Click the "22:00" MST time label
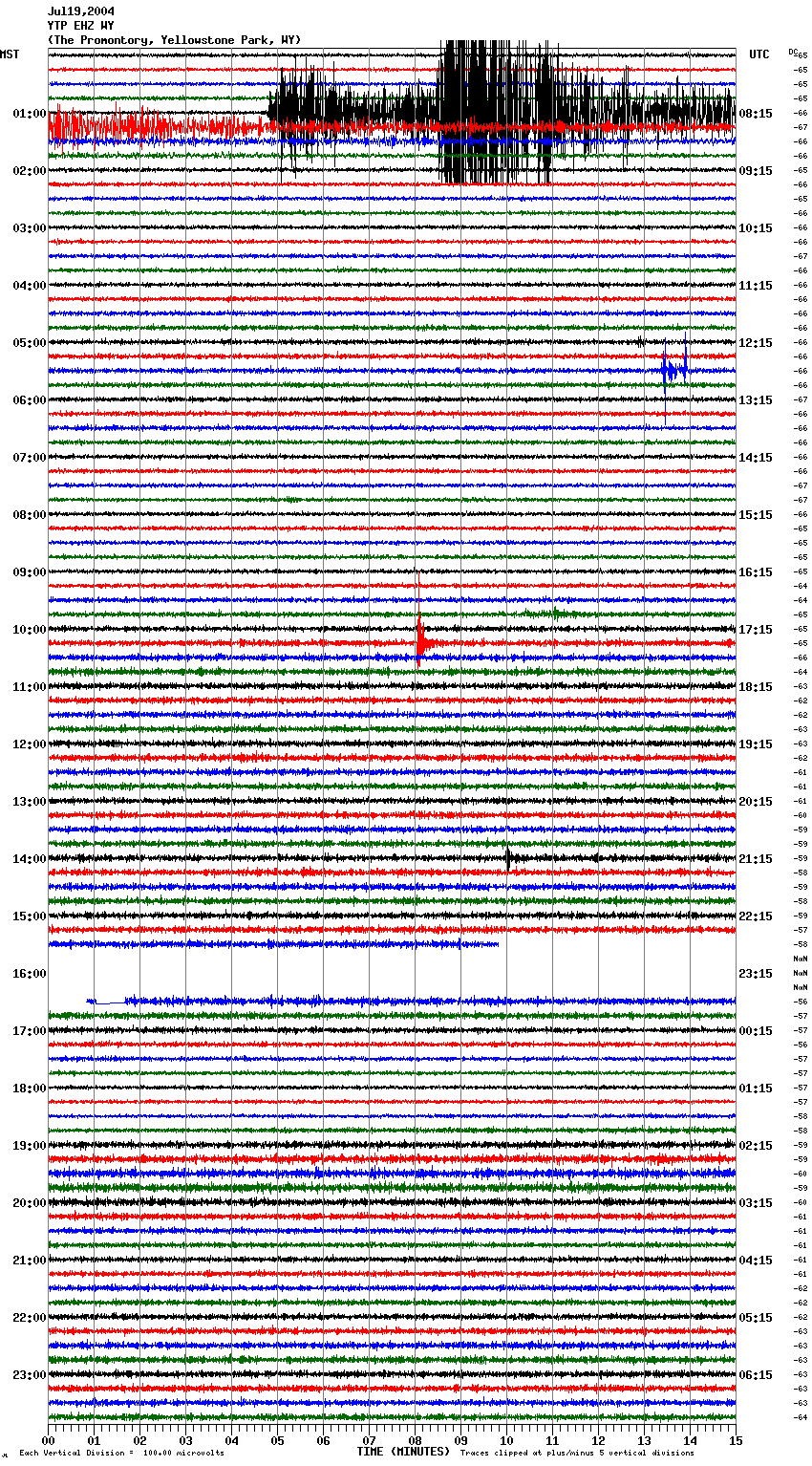Viewport: 812px width, 1466px height. point(30,1317)
